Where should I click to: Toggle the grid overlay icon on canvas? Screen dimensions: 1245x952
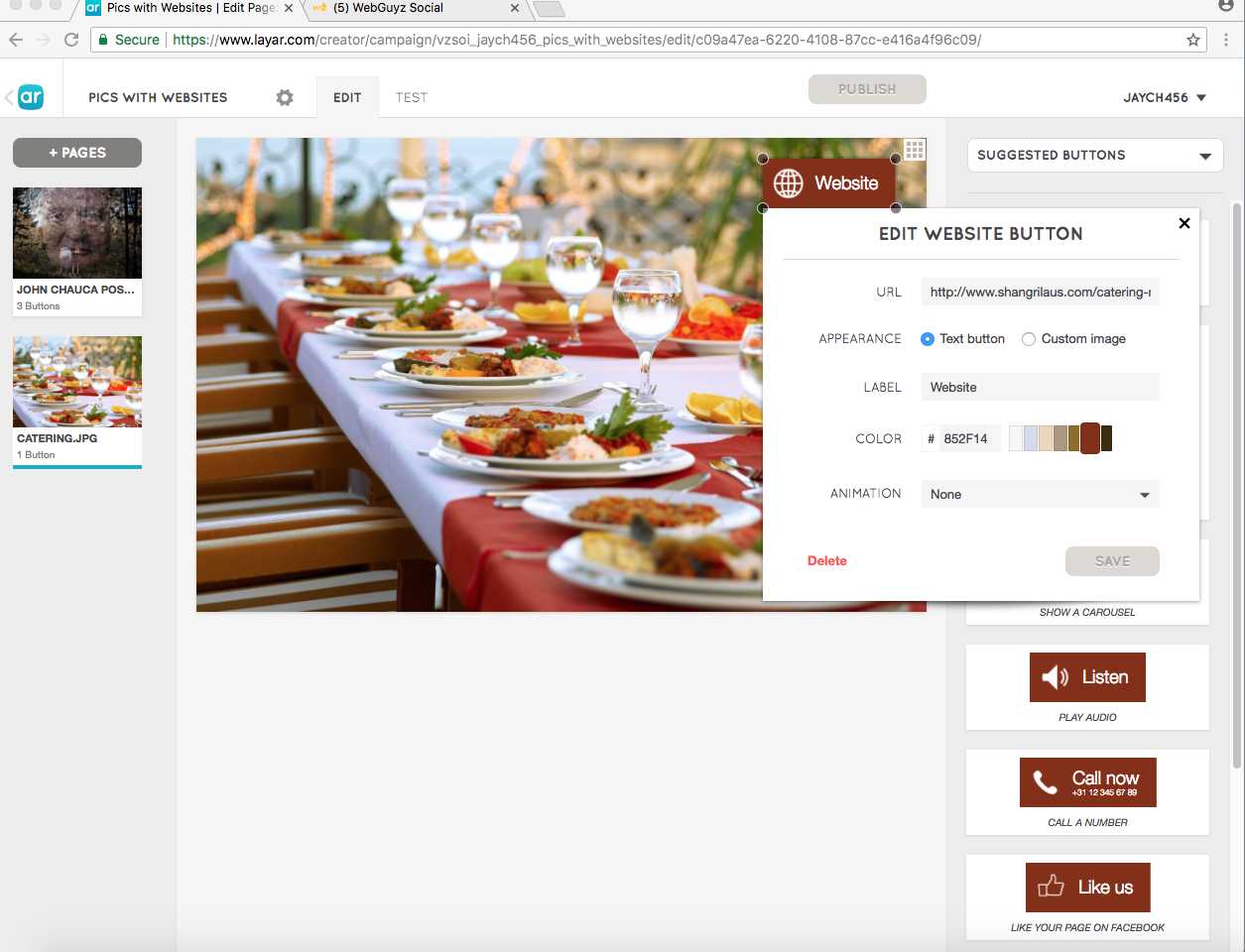point(915,150)
